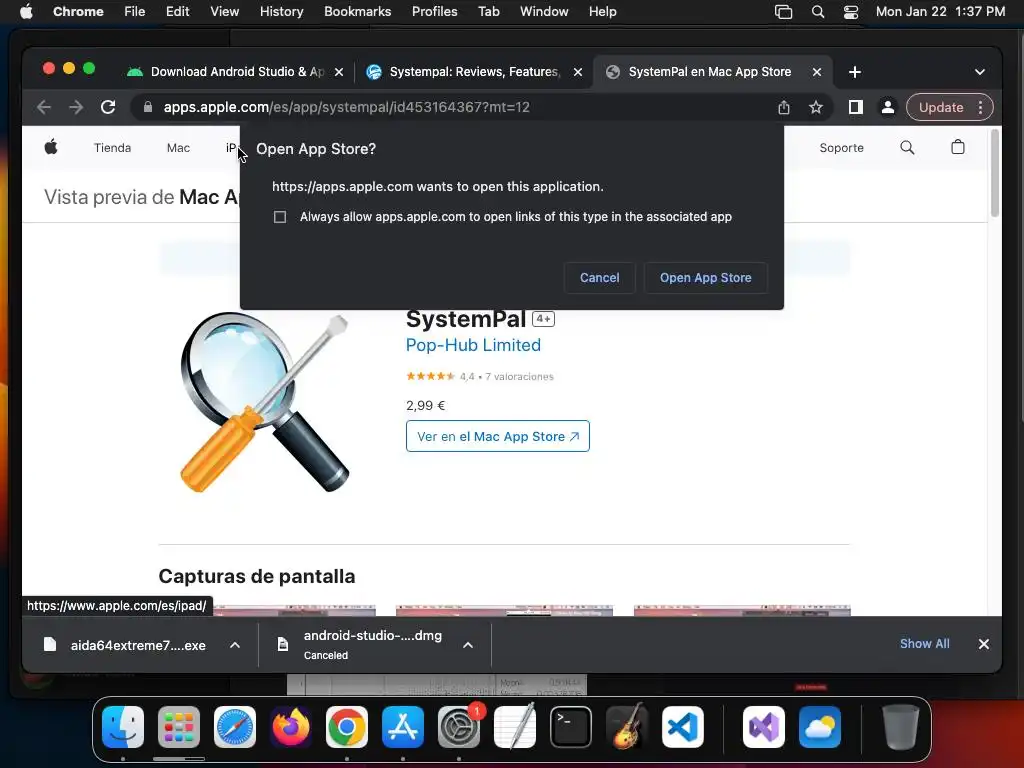
Task: Click Cancel in the dialog
Action: click(x=600, y=278)
